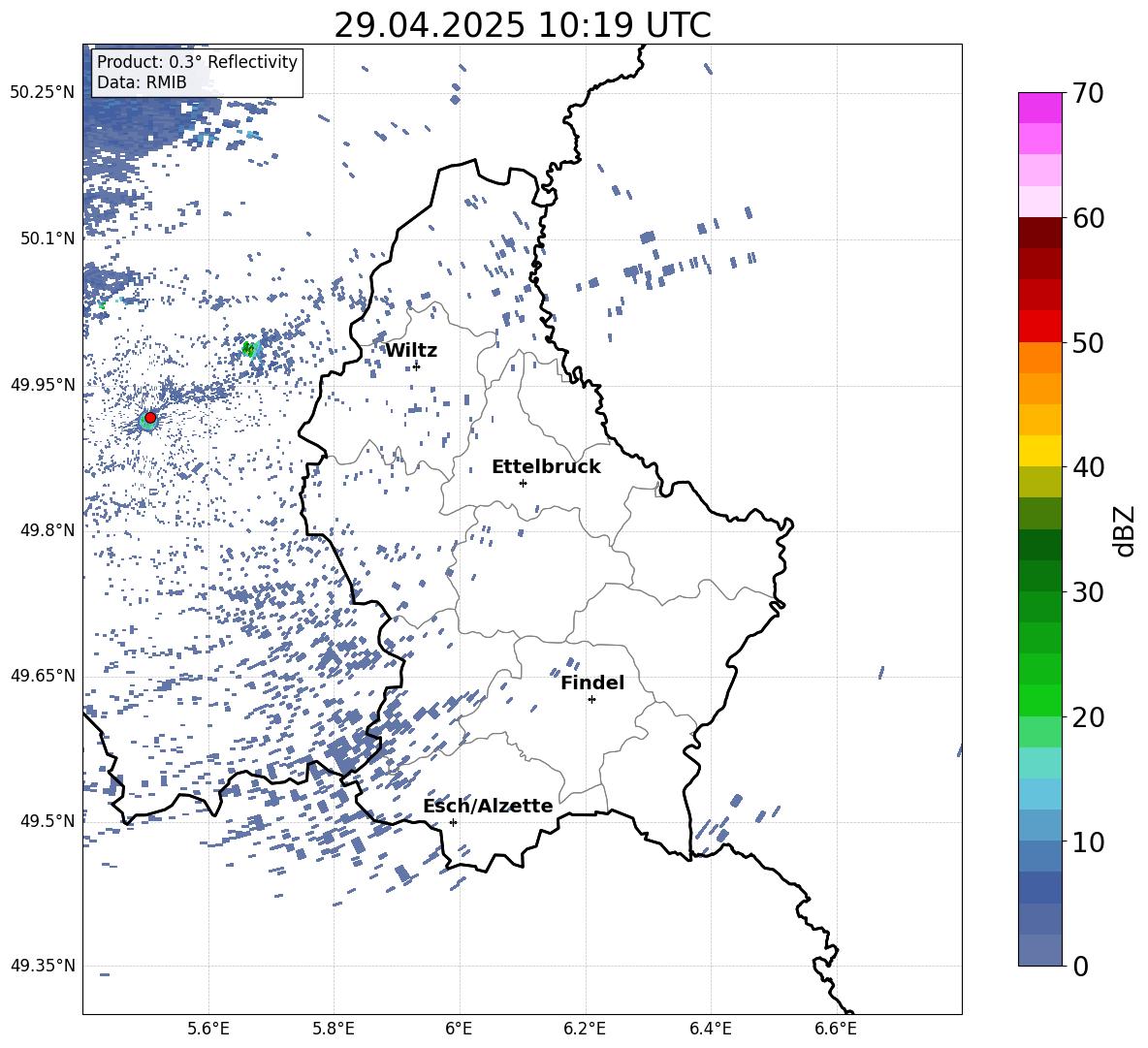Viewport: 1148px width, 1048px height.
Task: Click the bright red colorbar swatch below 50 tick
Action: tap(1039, 327)
